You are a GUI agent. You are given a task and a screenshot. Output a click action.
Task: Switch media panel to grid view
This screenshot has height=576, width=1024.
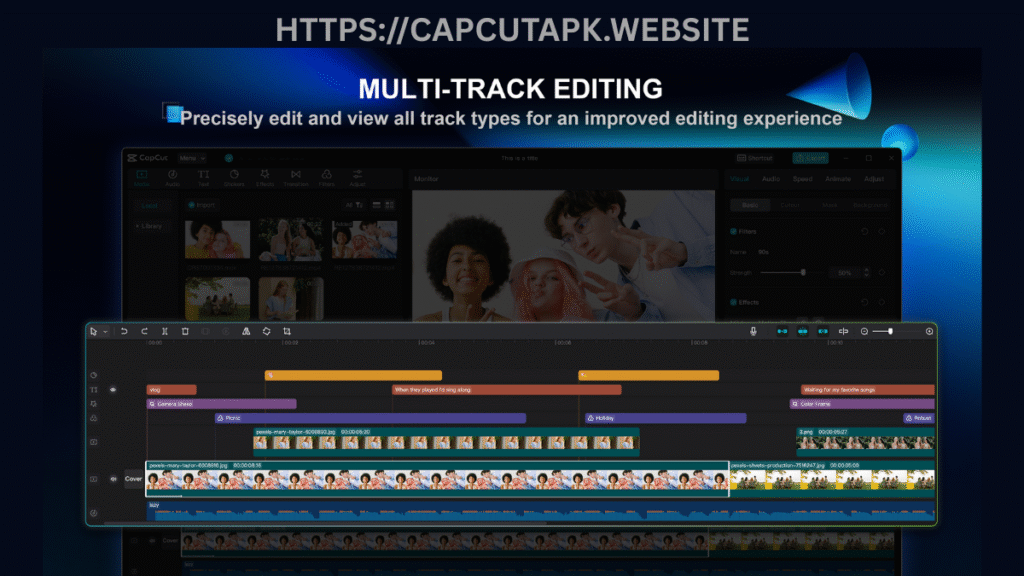[390, 205]
